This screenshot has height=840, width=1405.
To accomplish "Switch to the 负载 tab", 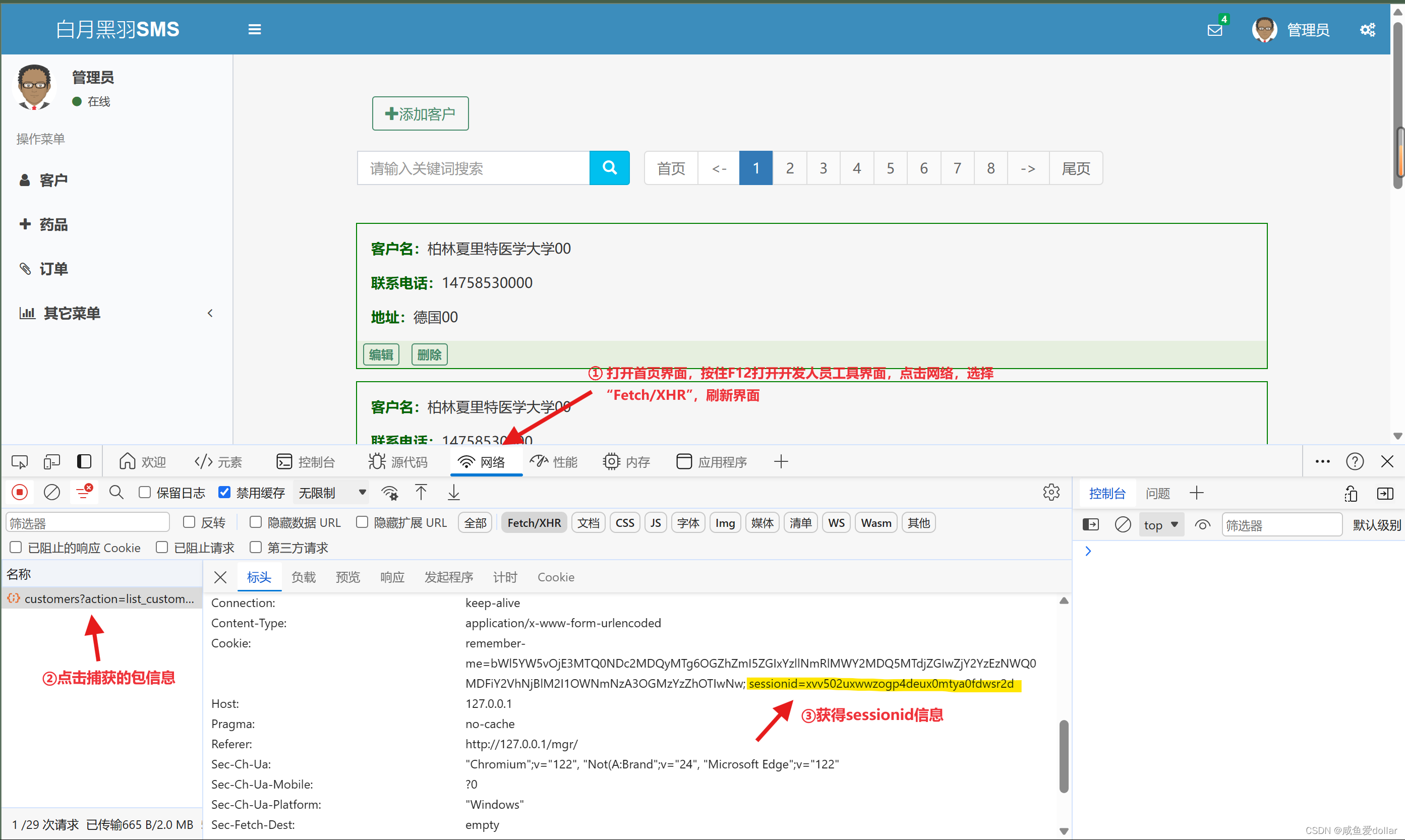I will [x=304, y=577].
